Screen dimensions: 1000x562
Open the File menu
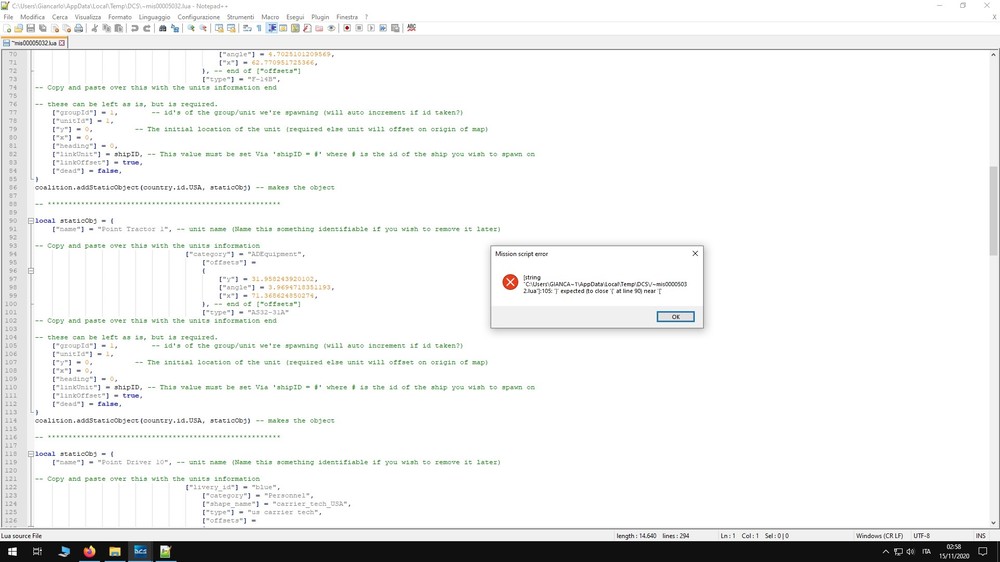point(8,17)
